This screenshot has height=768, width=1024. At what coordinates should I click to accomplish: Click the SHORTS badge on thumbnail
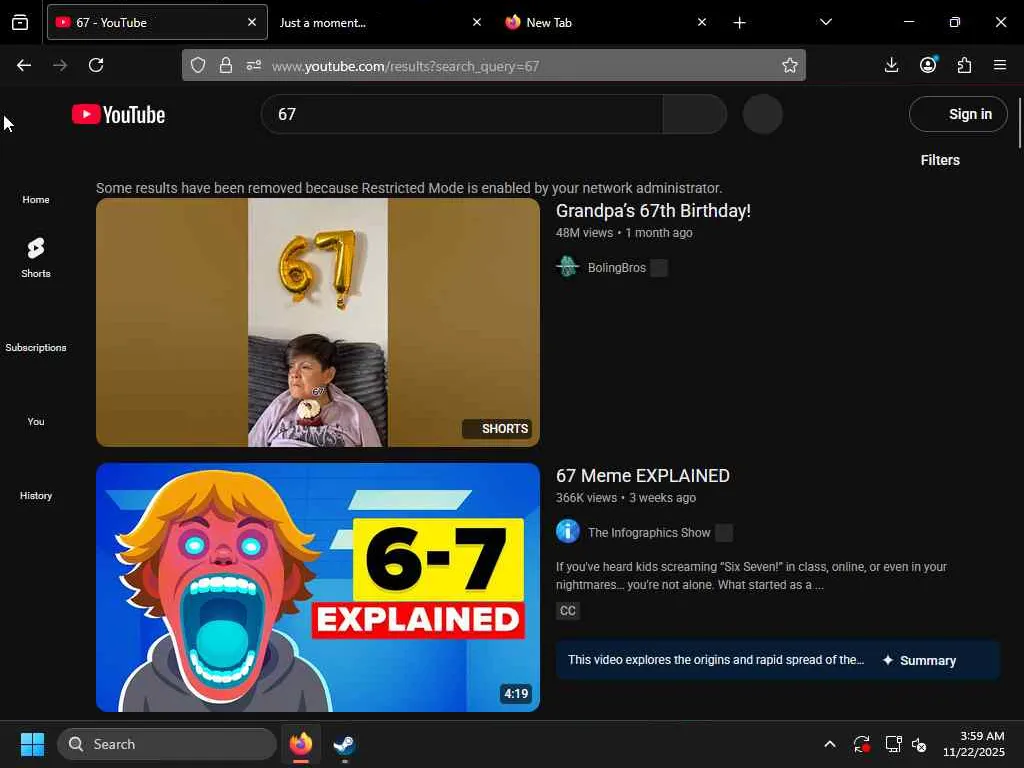pos(497,428)
